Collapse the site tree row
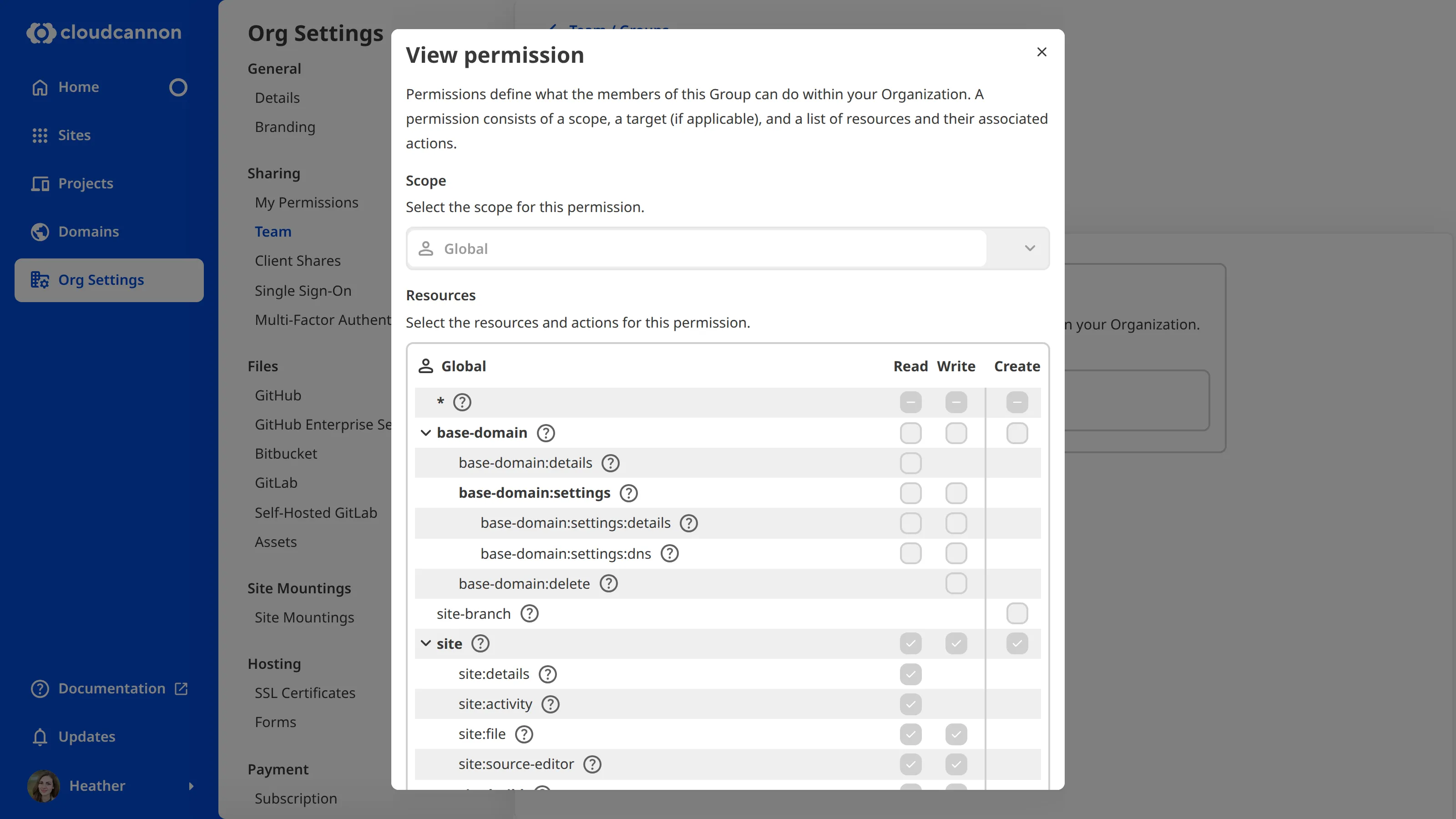This screenshot has height=819, width=1456. [x=425, y=644]
